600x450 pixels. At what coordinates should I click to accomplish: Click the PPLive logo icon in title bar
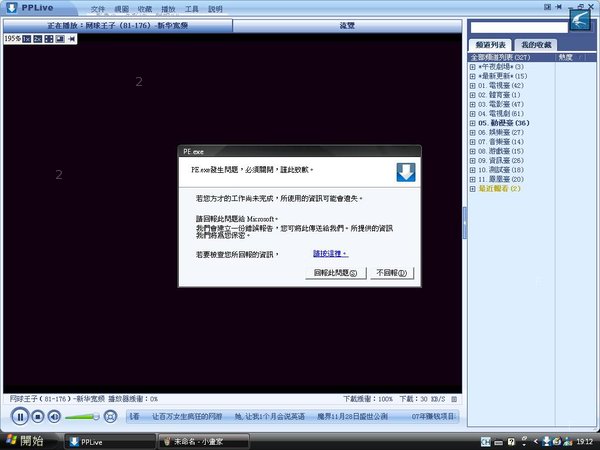[x=11, y=7]
